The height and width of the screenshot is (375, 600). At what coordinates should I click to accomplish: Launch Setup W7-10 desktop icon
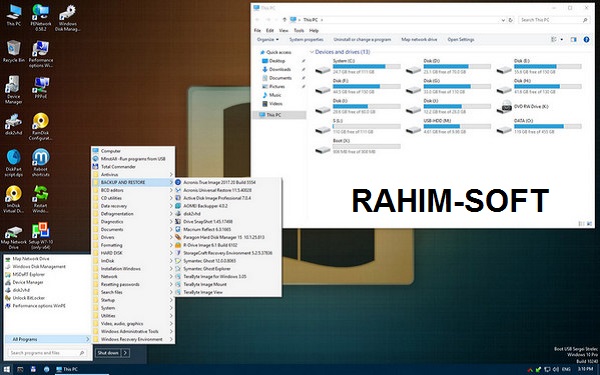(41, 235)
